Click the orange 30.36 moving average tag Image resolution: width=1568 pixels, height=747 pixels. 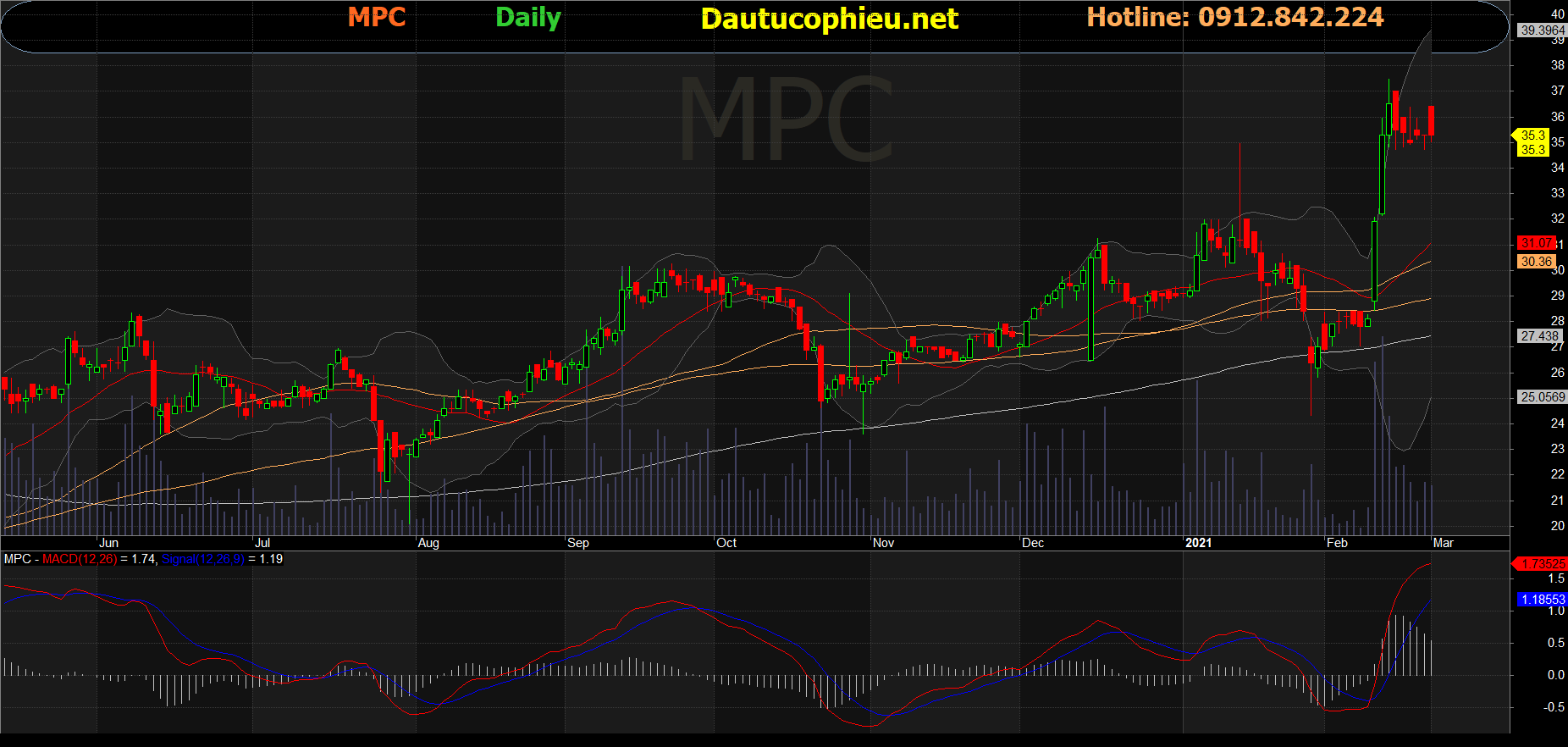click(1536, 262)
